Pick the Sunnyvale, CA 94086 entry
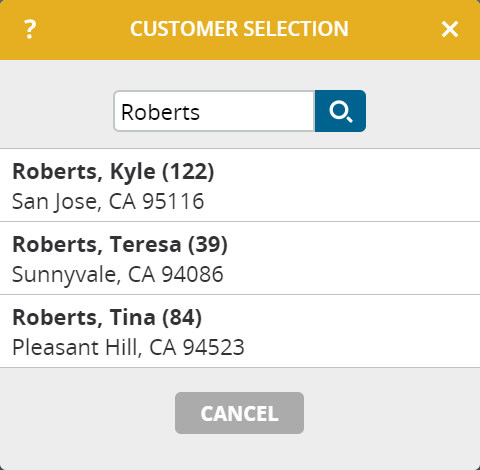480x470 pixels. (x=118, y=274)
